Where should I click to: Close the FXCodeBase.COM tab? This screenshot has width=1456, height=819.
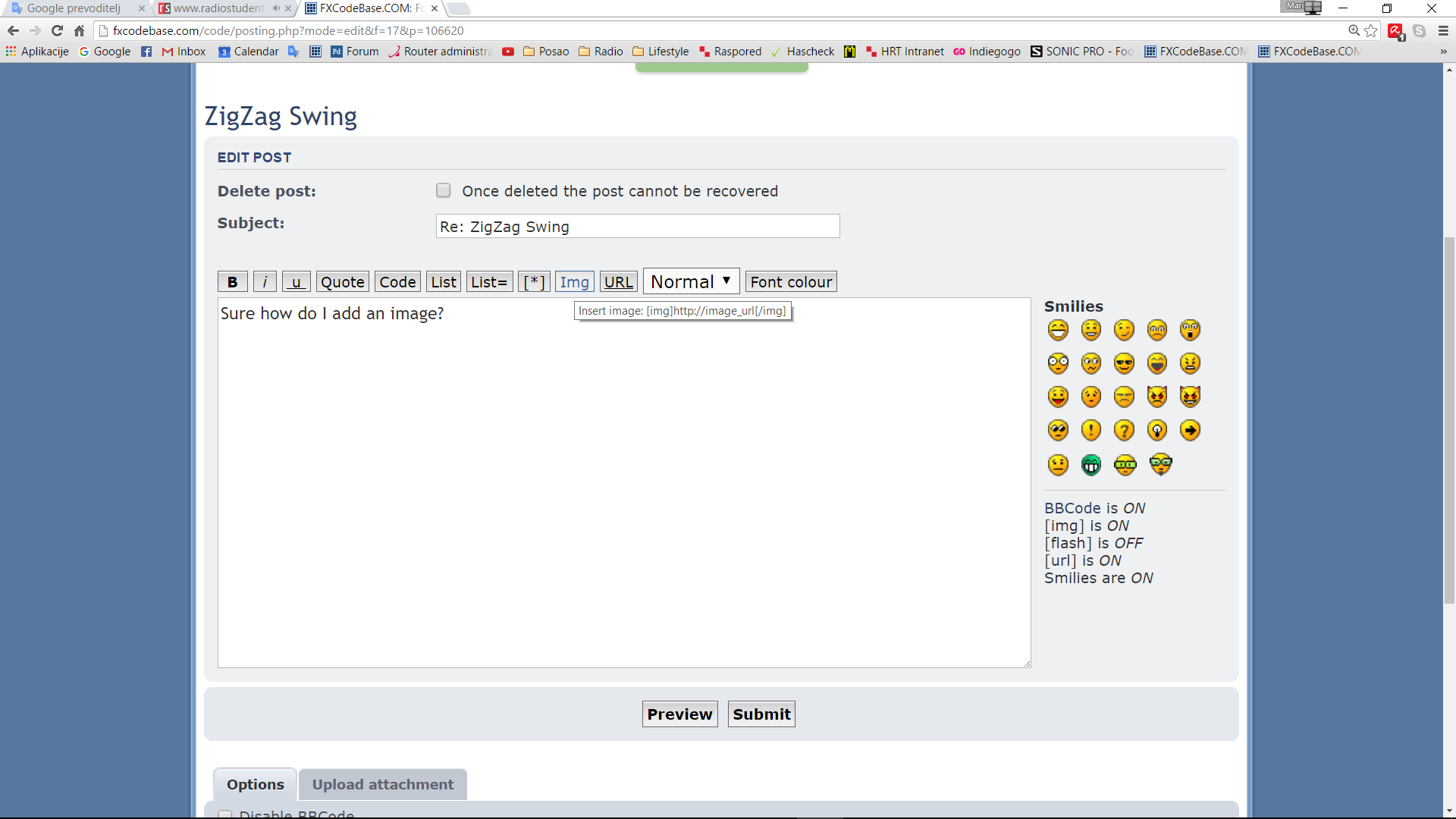click(435, 8)
